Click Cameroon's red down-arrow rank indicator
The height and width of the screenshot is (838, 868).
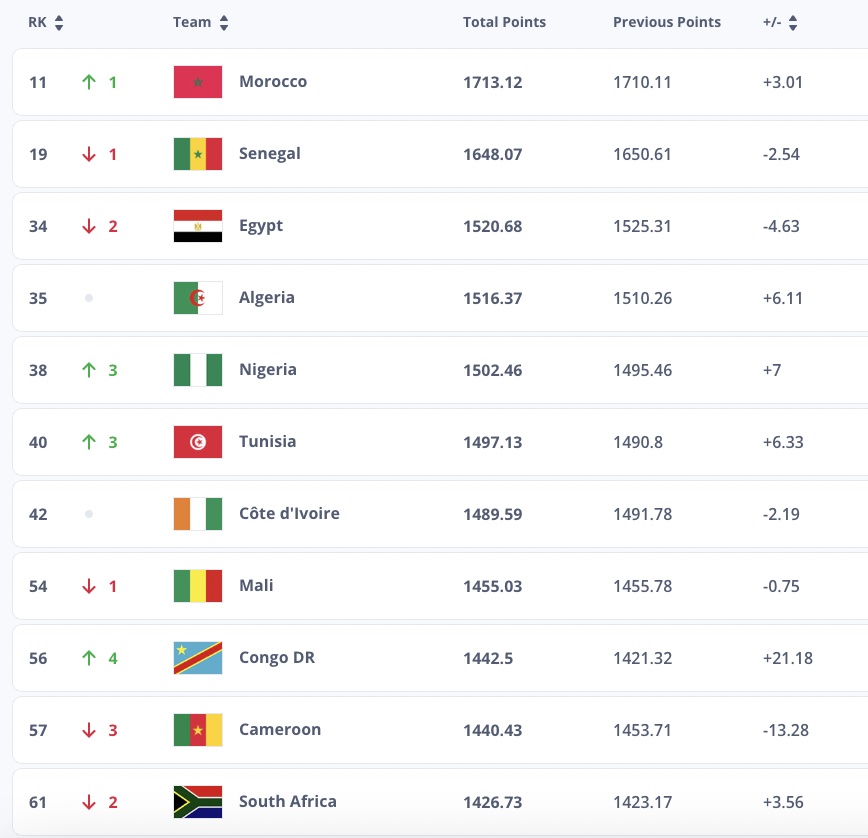click(89, 730)
